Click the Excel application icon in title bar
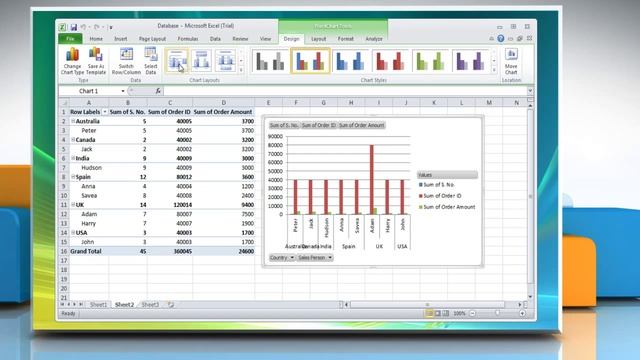The width and height of the screenshot is (640, 360). click(62, 27)
